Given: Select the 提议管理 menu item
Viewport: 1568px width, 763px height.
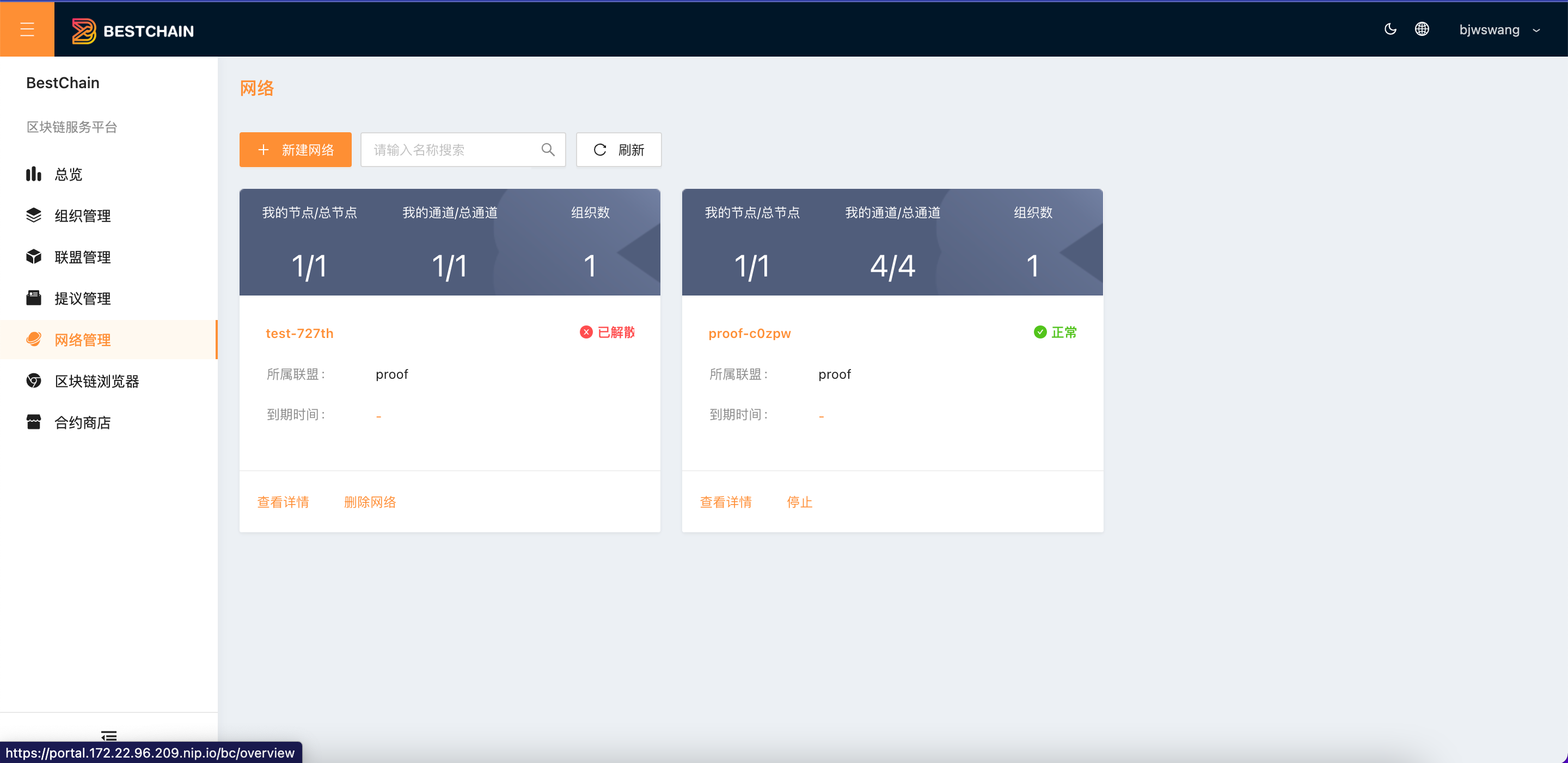Looking at the screenshot, I should point(109,299).
